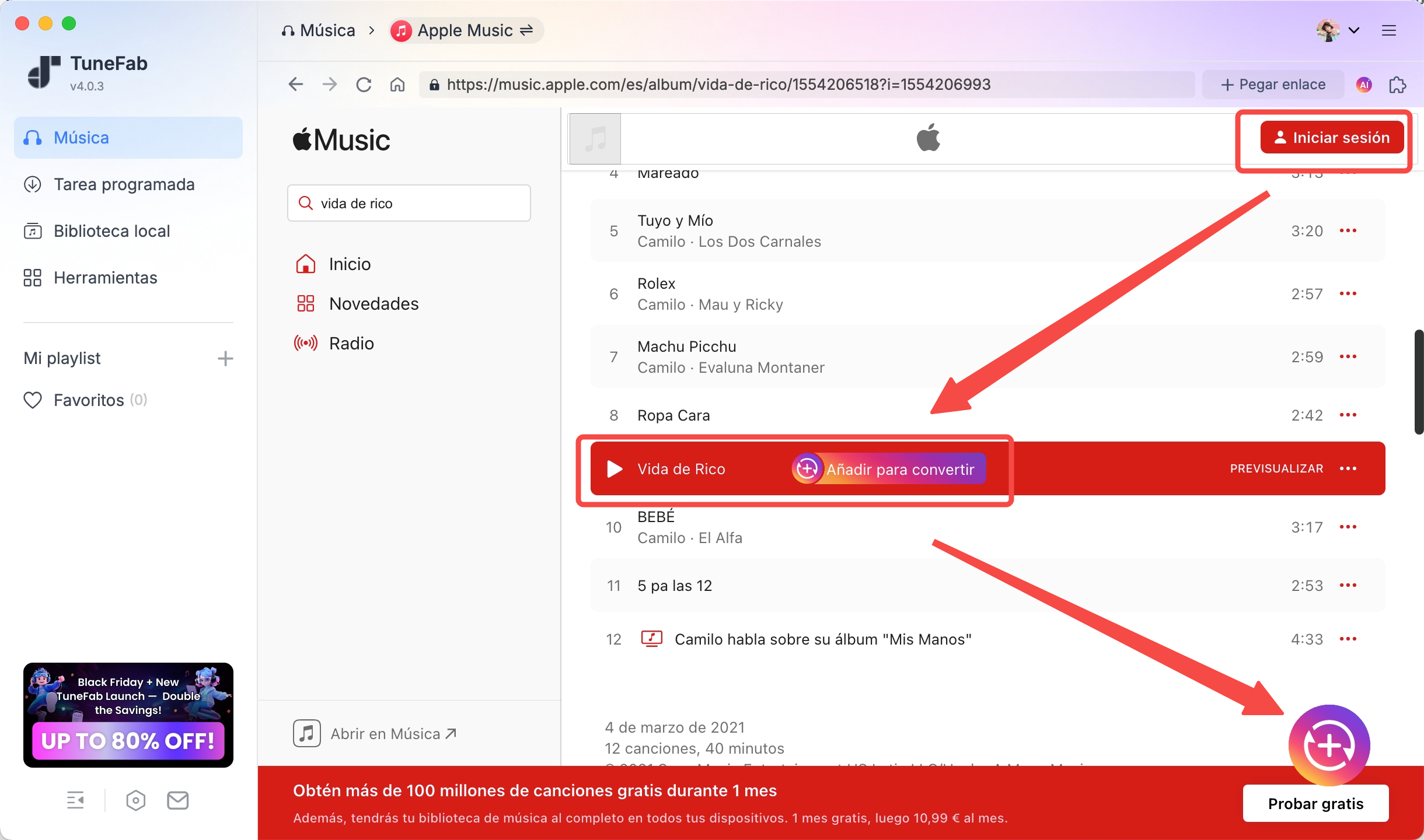This screenshot has width=1424, height=840.
Task: Click the Iniciar sesión button
Action: coord(1332,138)
